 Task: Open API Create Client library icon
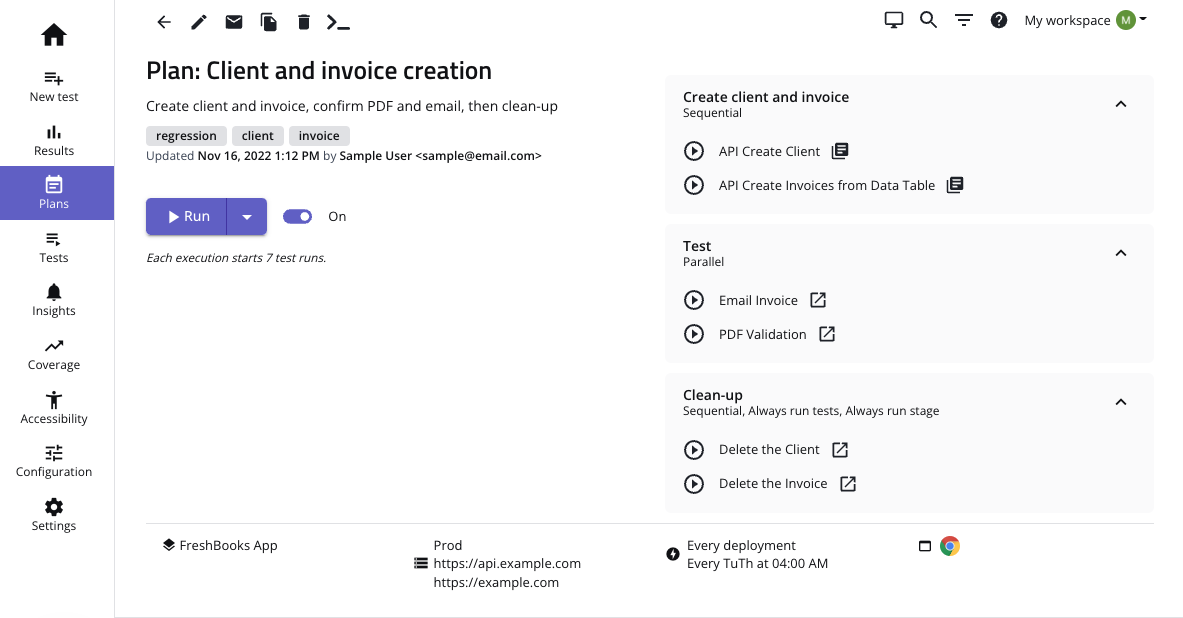(840, 151)
